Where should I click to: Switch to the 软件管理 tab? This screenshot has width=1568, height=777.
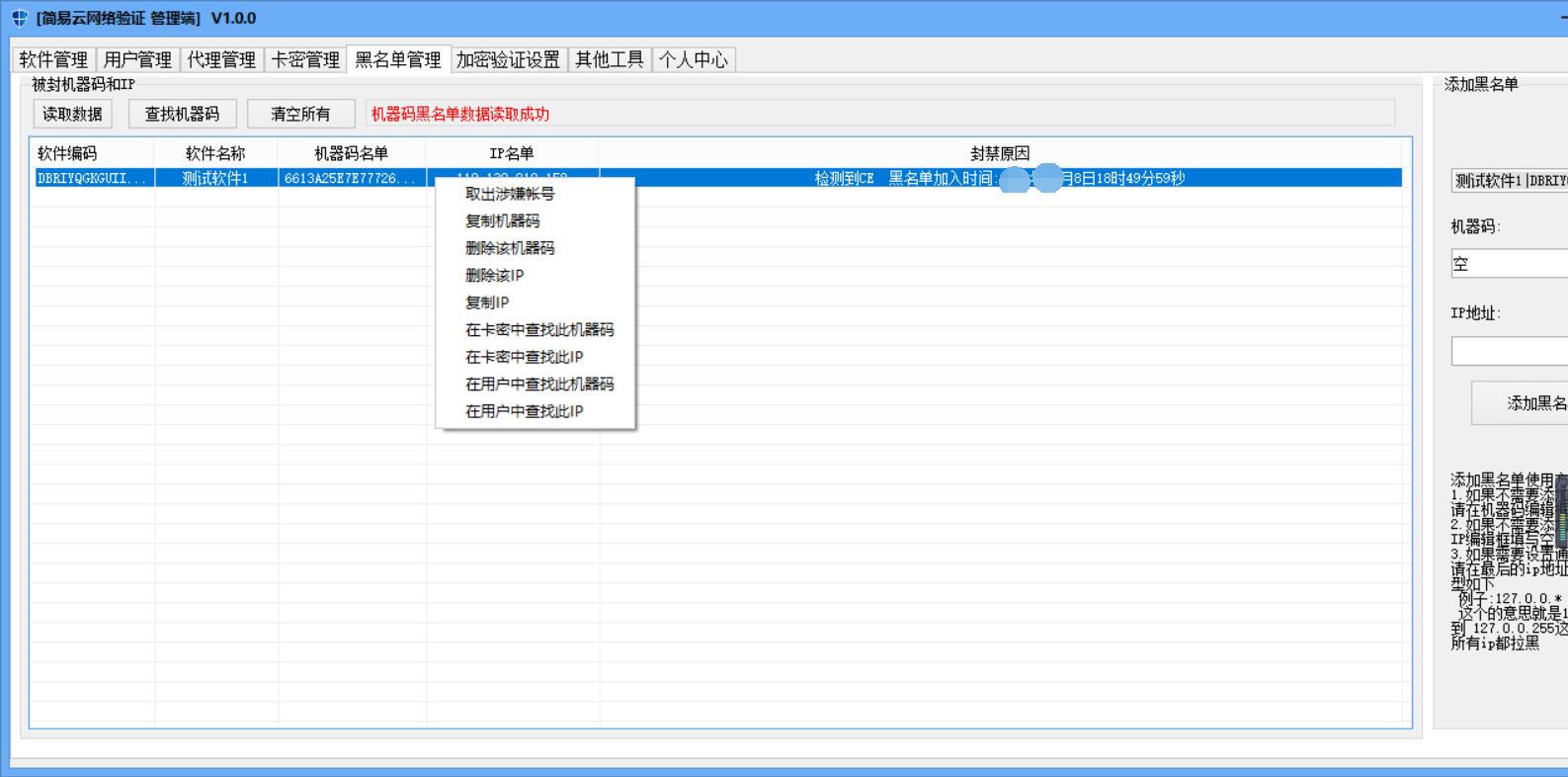click(53, 60)
